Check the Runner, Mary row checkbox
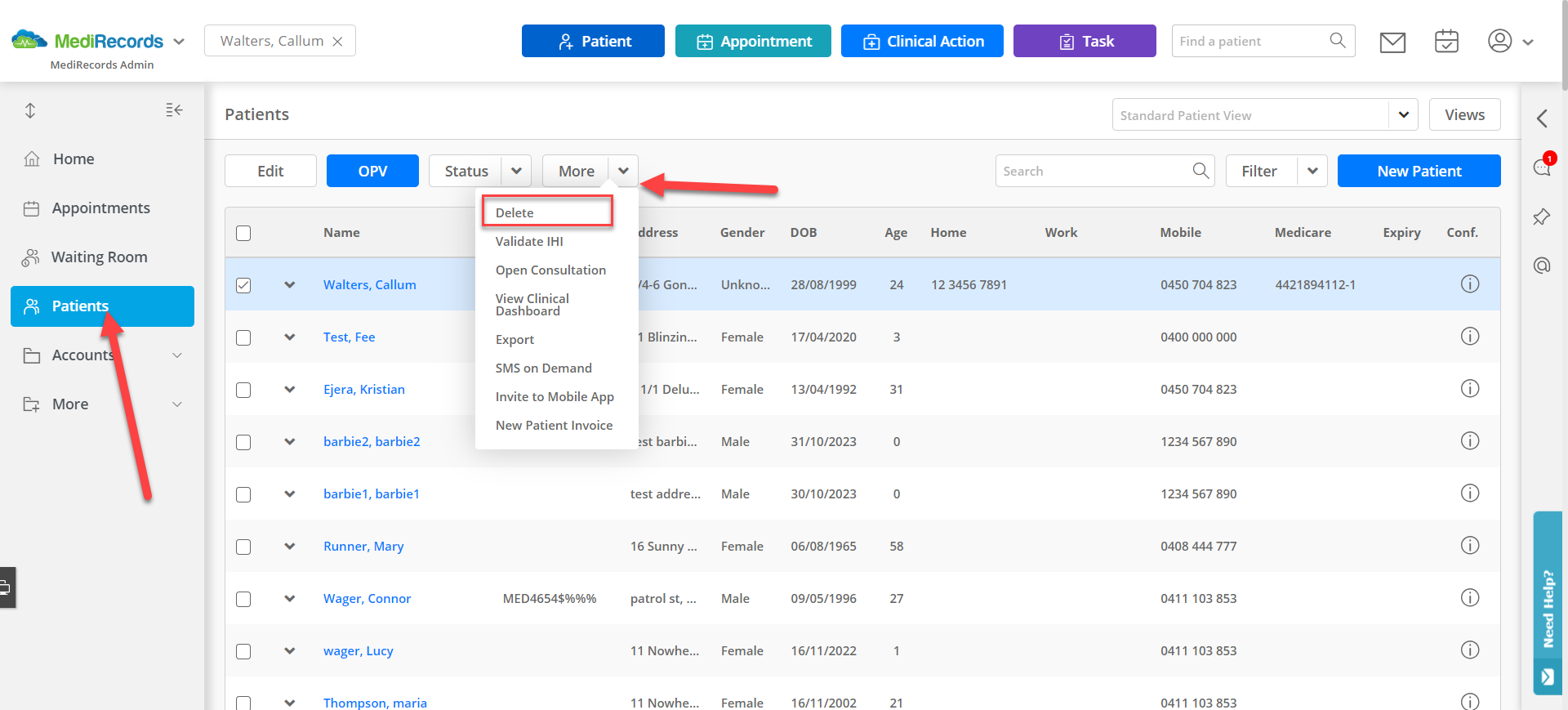Screen dimensions: 1568x710 tap(243, 547)
